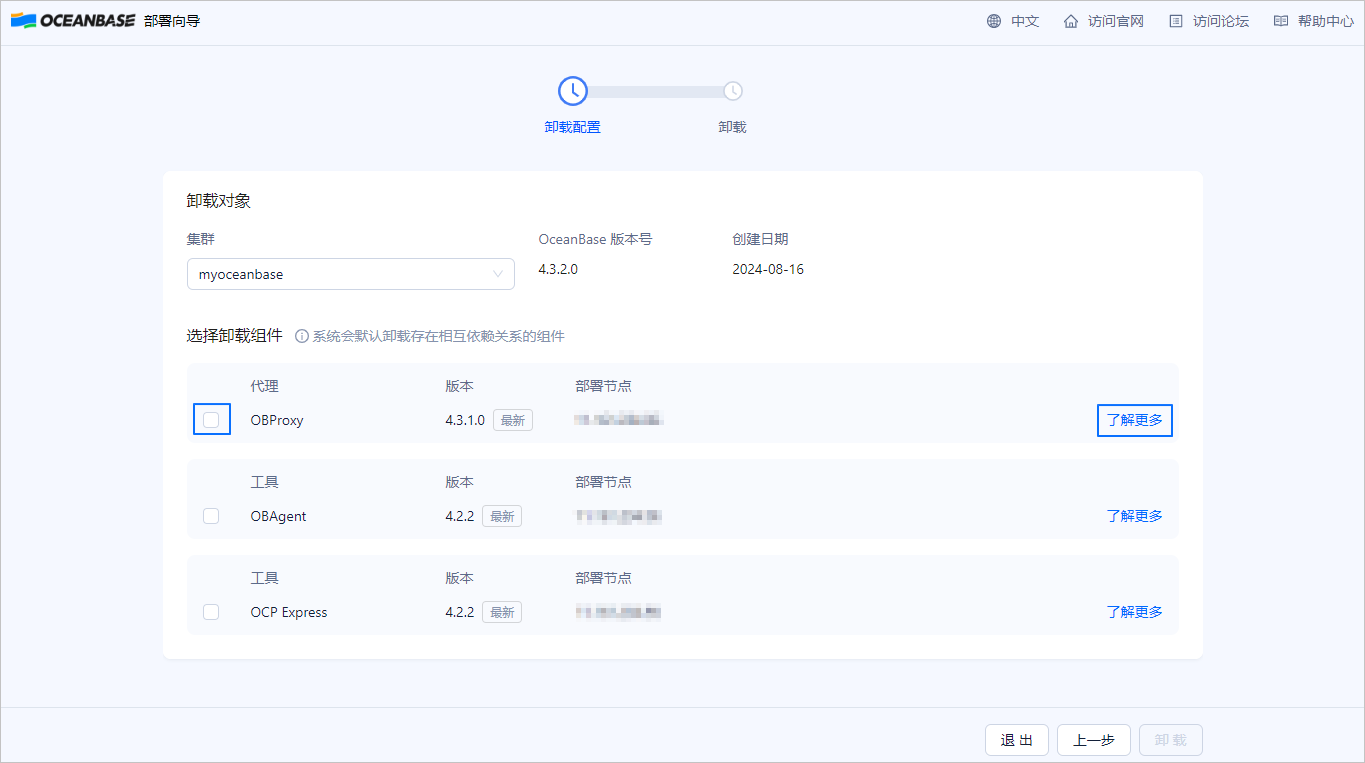
Task: Click the 退出 button
Action: (1017, 740)
